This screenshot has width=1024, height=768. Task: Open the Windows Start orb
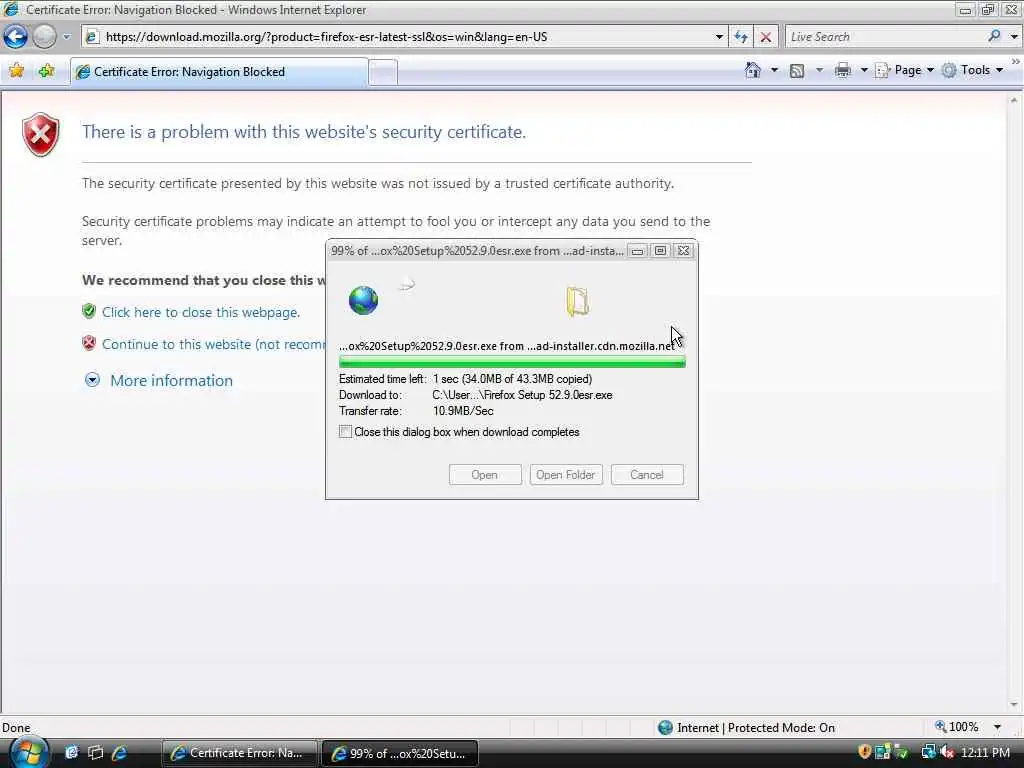28,752
